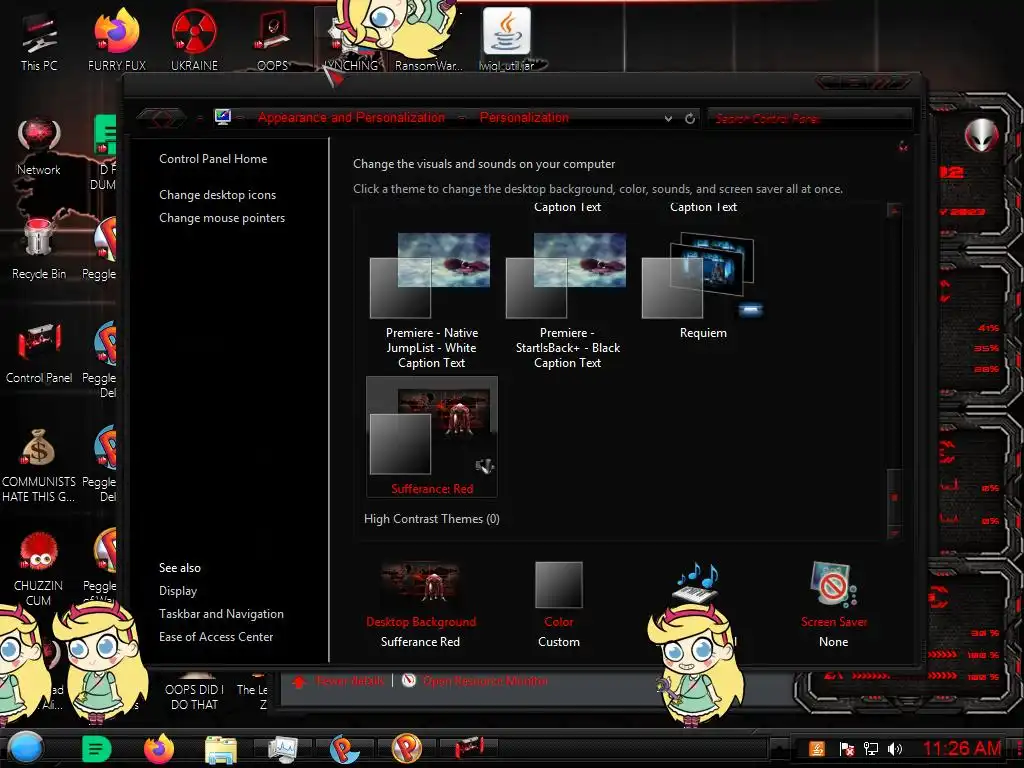Open COMMUNISTS HATE THIS G... money bag icon
The width and height of the screenshot is (1024, 768).
[x=39, y=465]
